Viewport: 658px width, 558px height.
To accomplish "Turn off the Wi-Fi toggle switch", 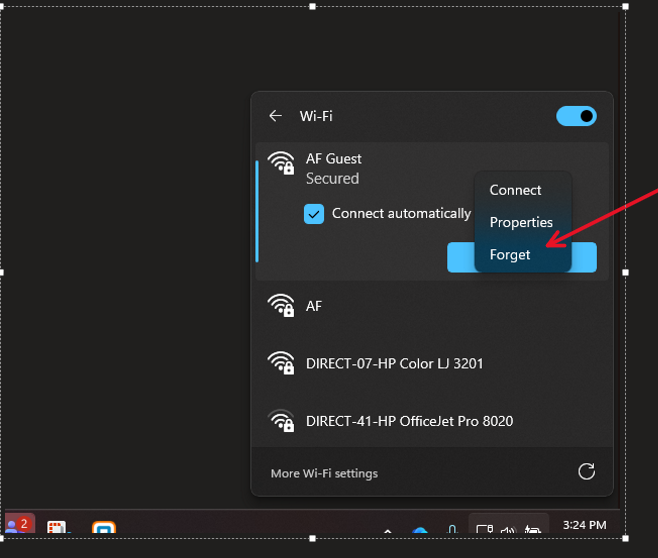I will coord(576,116).
